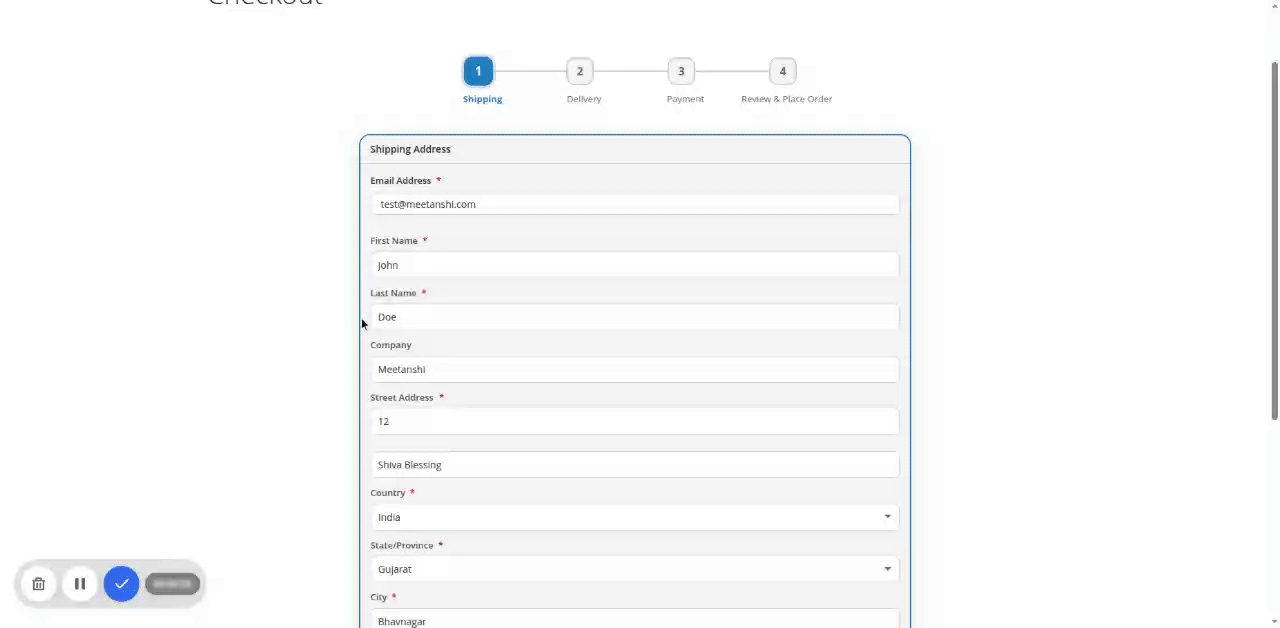
Task: Click the first Street Address line field
Action: coord(635,421)
